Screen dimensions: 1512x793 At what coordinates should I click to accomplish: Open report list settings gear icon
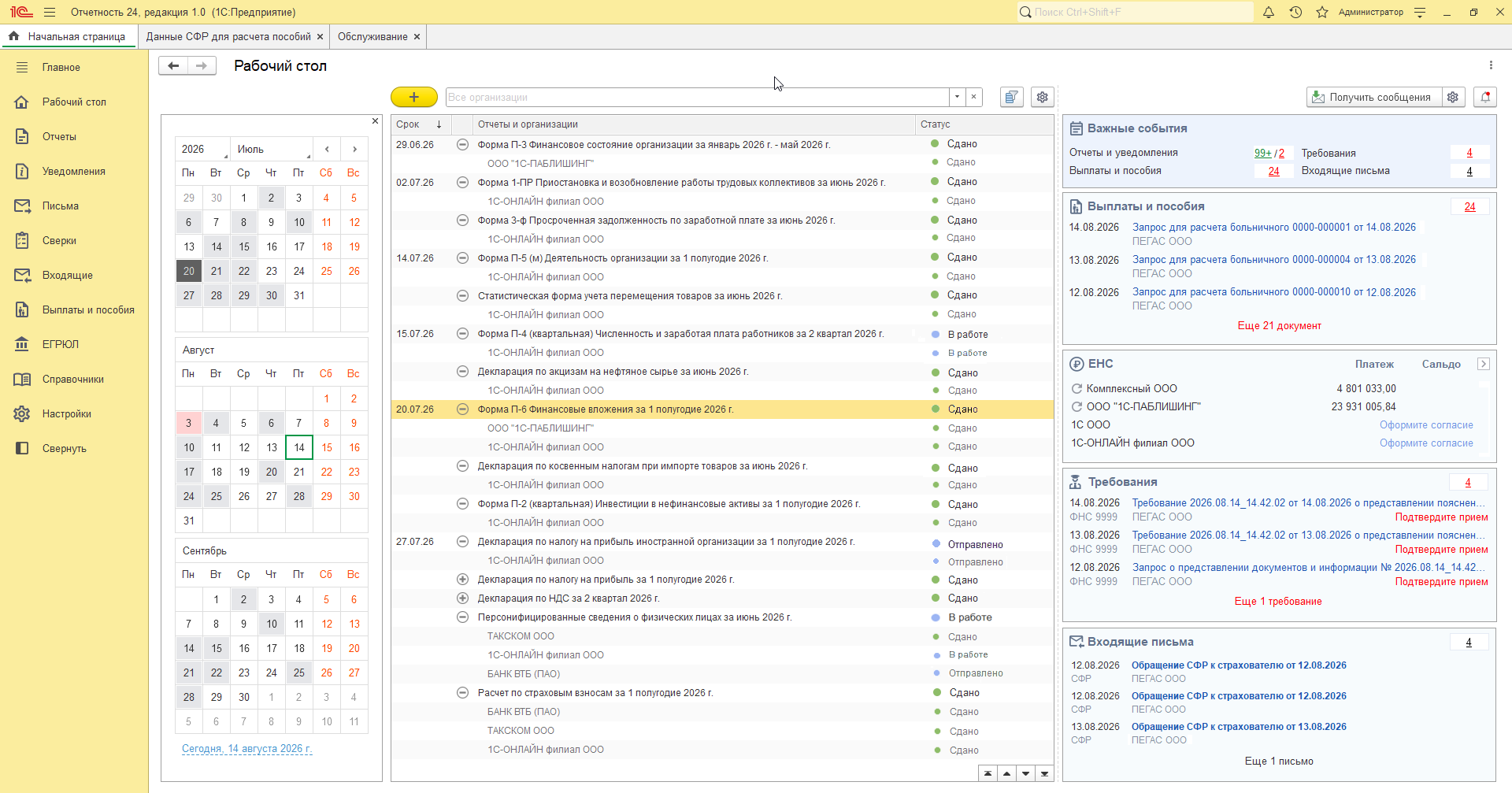pyautogui.click(x=1042, y=97)
